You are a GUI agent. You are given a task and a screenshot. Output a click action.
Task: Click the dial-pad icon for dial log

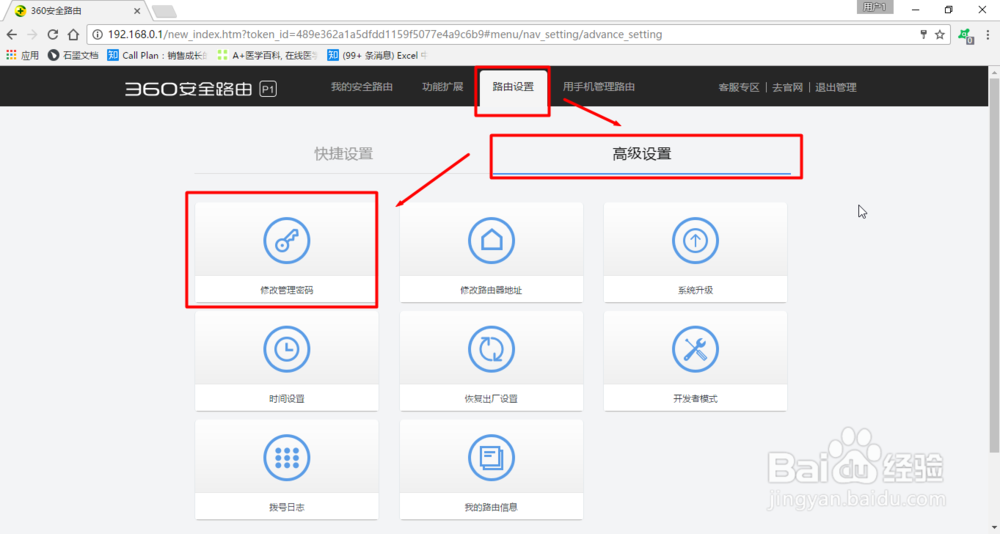tap(287, 457)
